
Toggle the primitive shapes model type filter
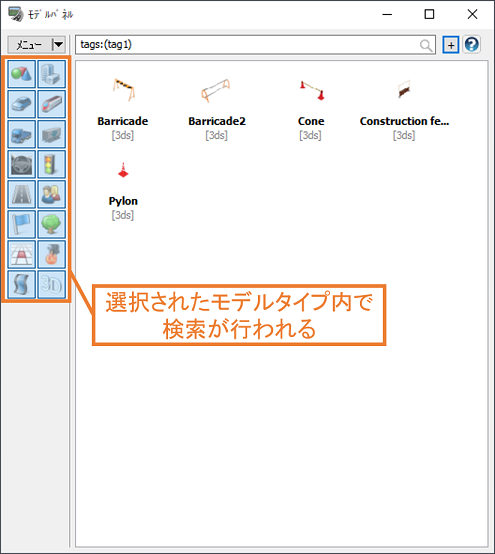point(22,74)
